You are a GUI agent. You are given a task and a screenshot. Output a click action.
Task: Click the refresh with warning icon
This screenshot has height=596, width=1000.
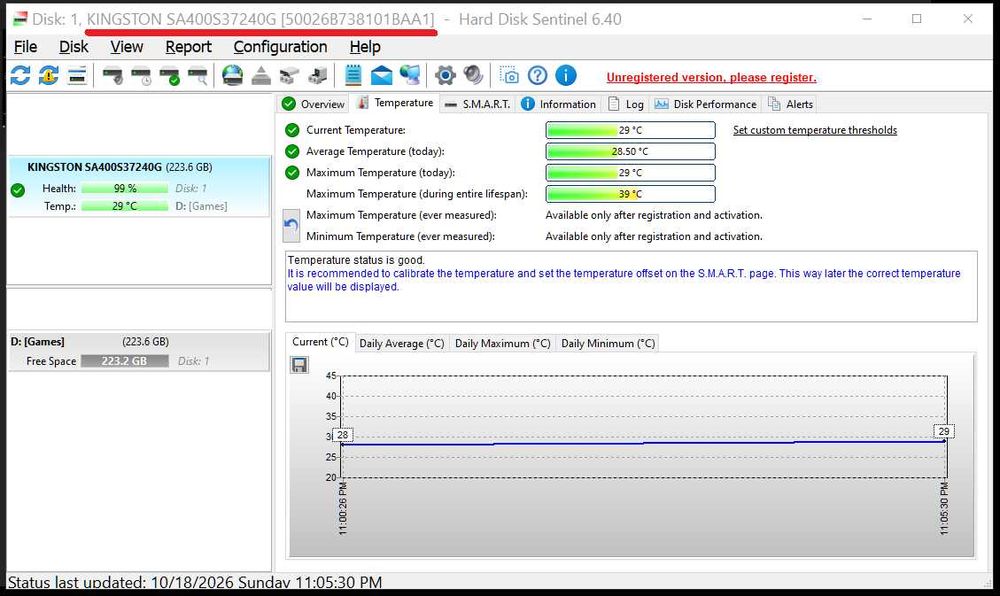click(48, 75)
